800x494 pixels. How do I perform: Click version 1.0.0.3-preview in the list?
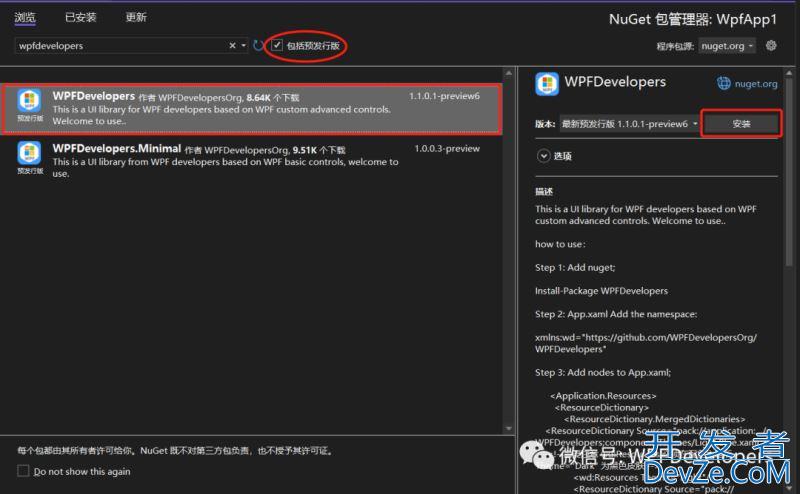(447, 149)
